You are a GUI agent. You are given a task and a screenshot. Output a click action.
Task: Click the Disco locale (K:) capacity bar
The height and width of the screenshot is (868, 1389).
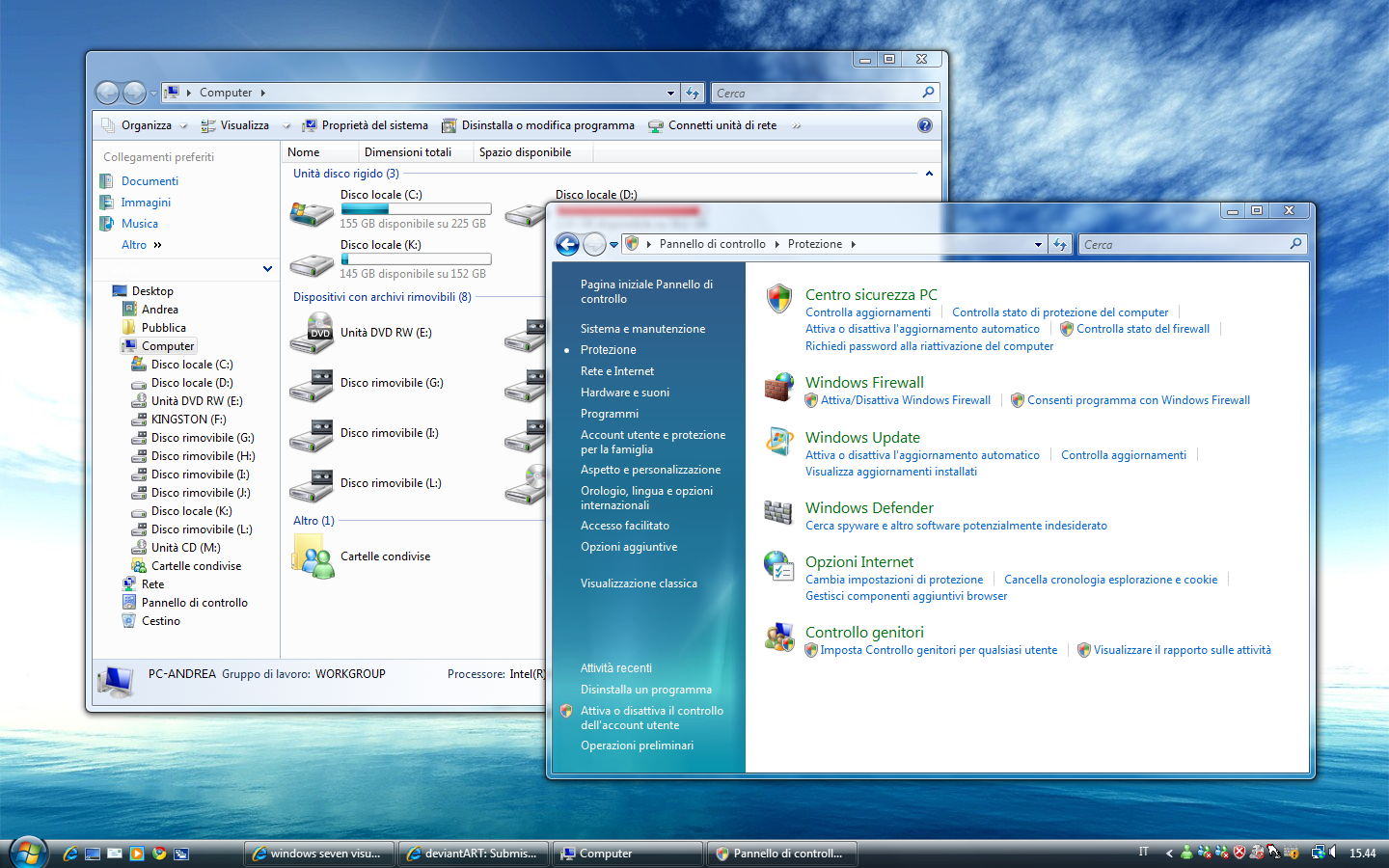(416, 259)
